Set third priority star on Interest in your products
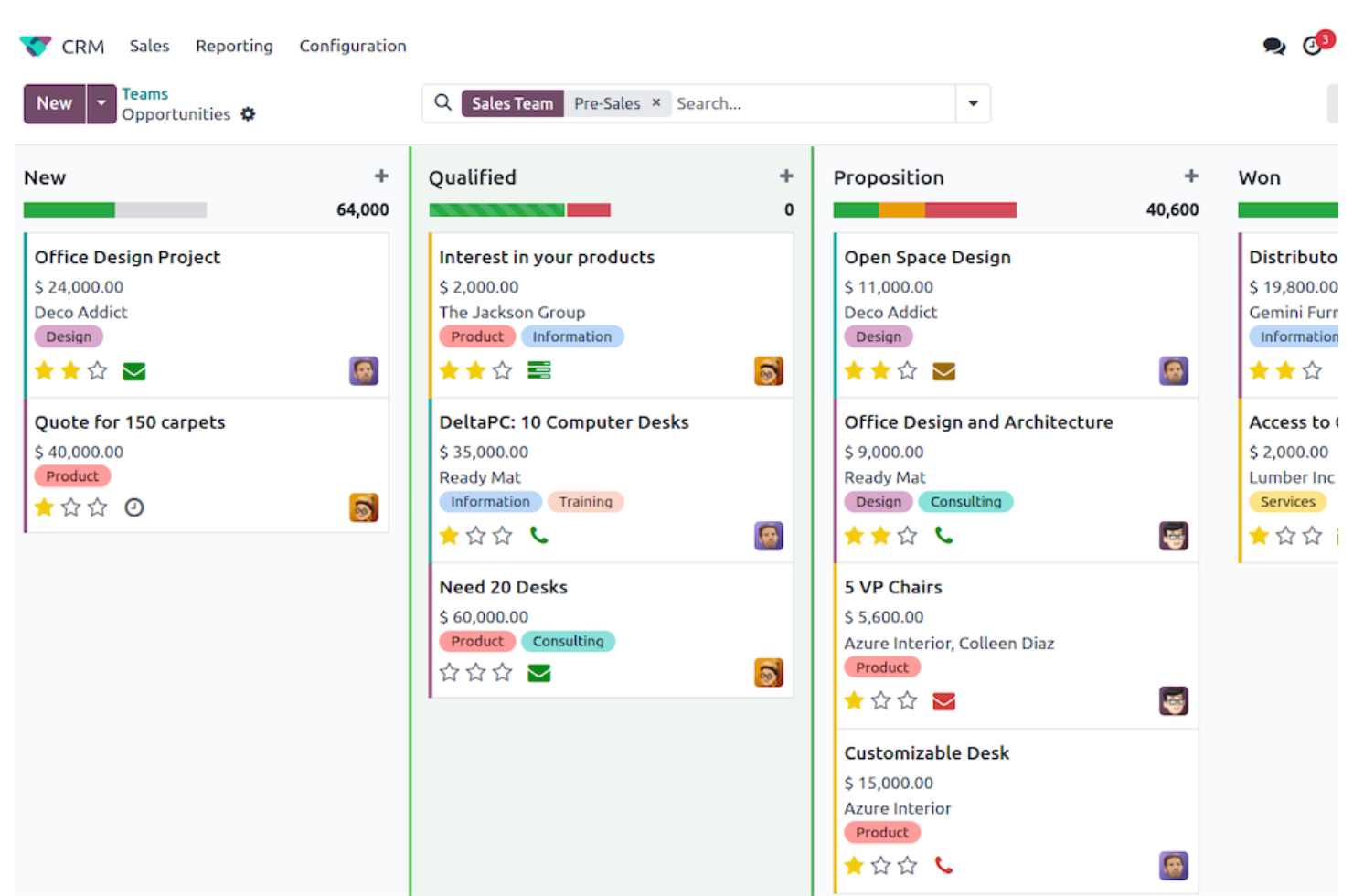1353x896 pixels. [503, 370]
